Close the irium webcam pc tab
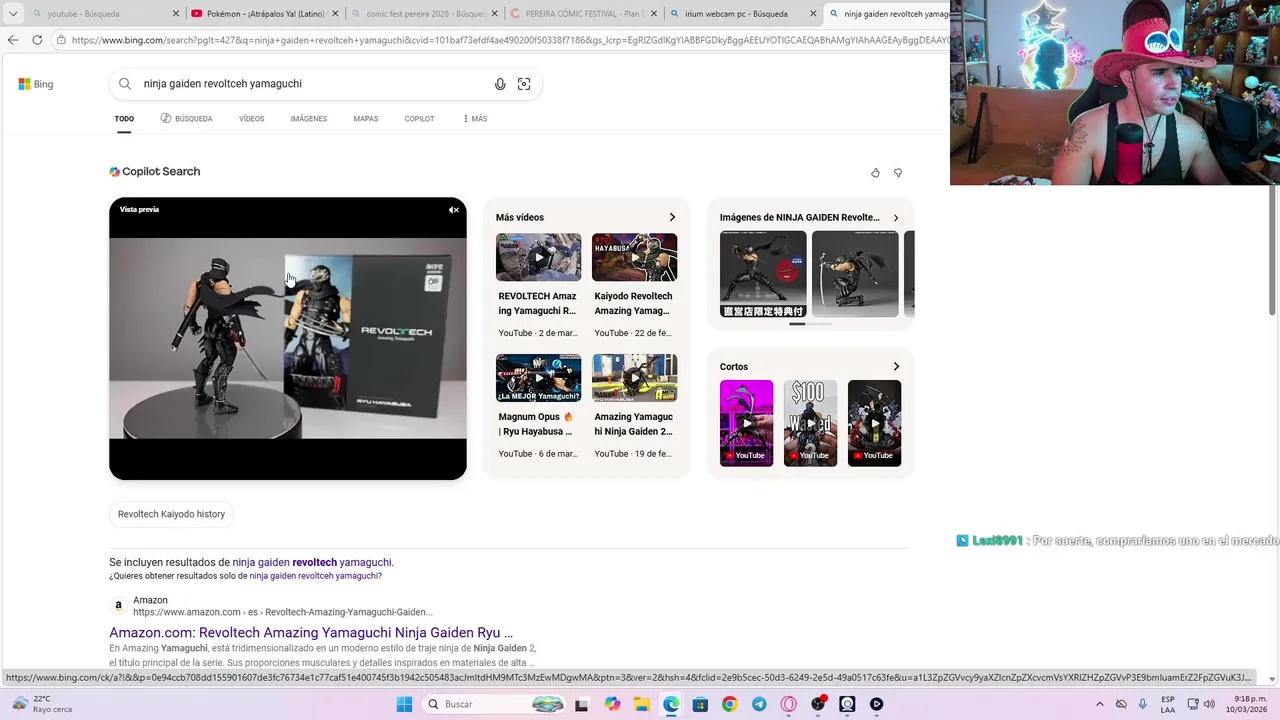The width and height of the screenshot is (1280, 720). (x=813, y=14)
